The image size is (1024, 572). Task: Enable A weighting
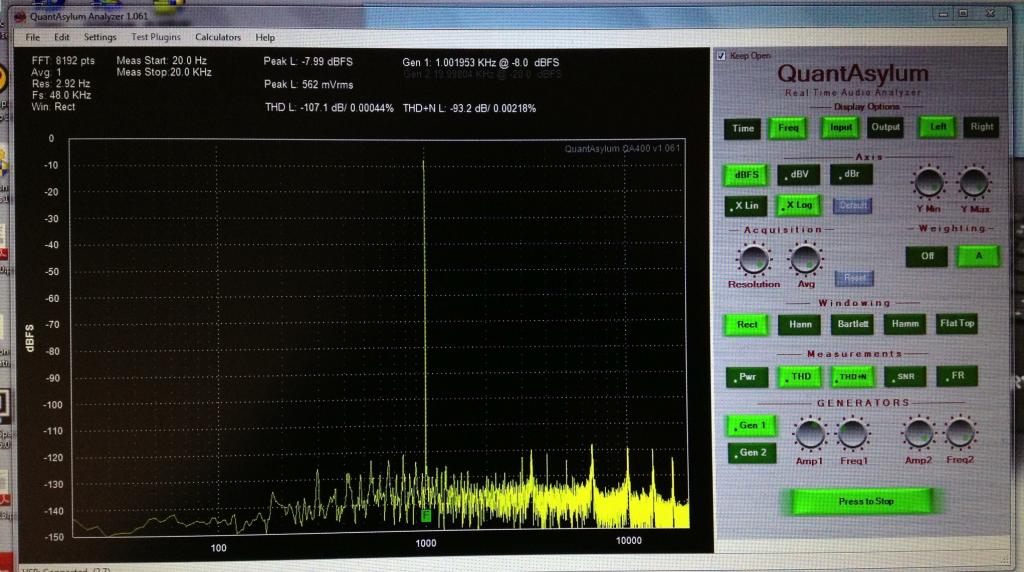(978, 255)
